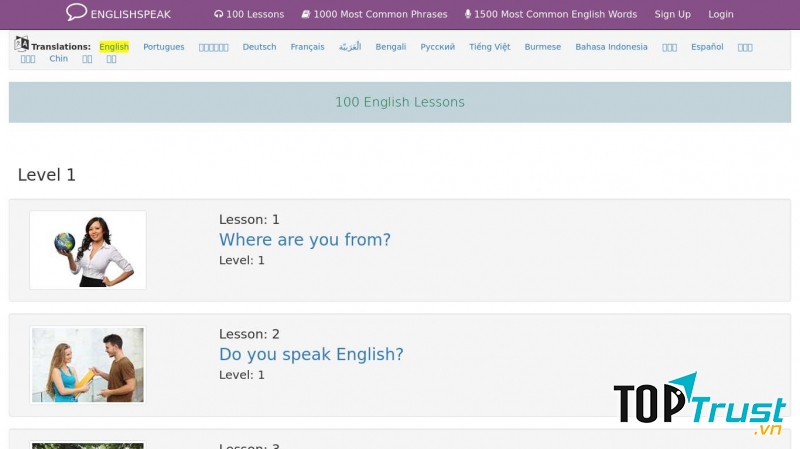Switch translation to Русский
This screenshot has height=449, width=800.
[x=437, y=46]
